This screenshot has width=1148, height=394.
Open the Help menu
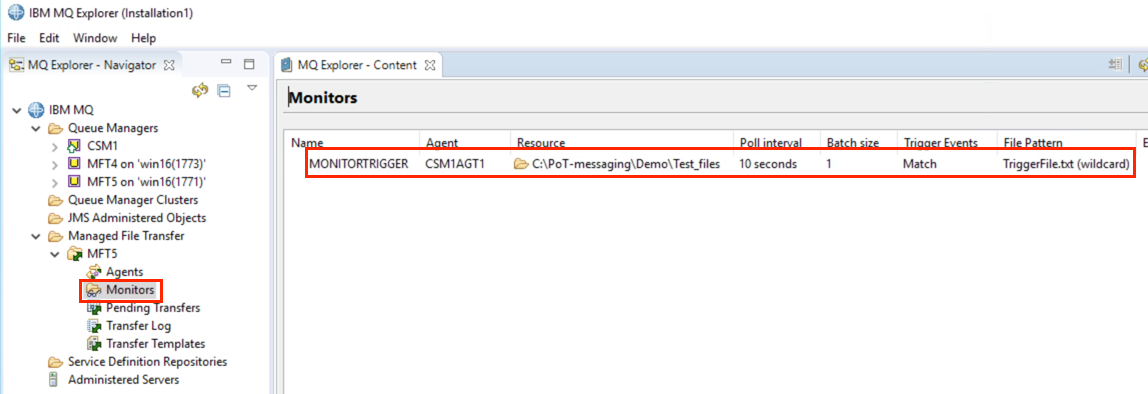[x=144, y=38]
